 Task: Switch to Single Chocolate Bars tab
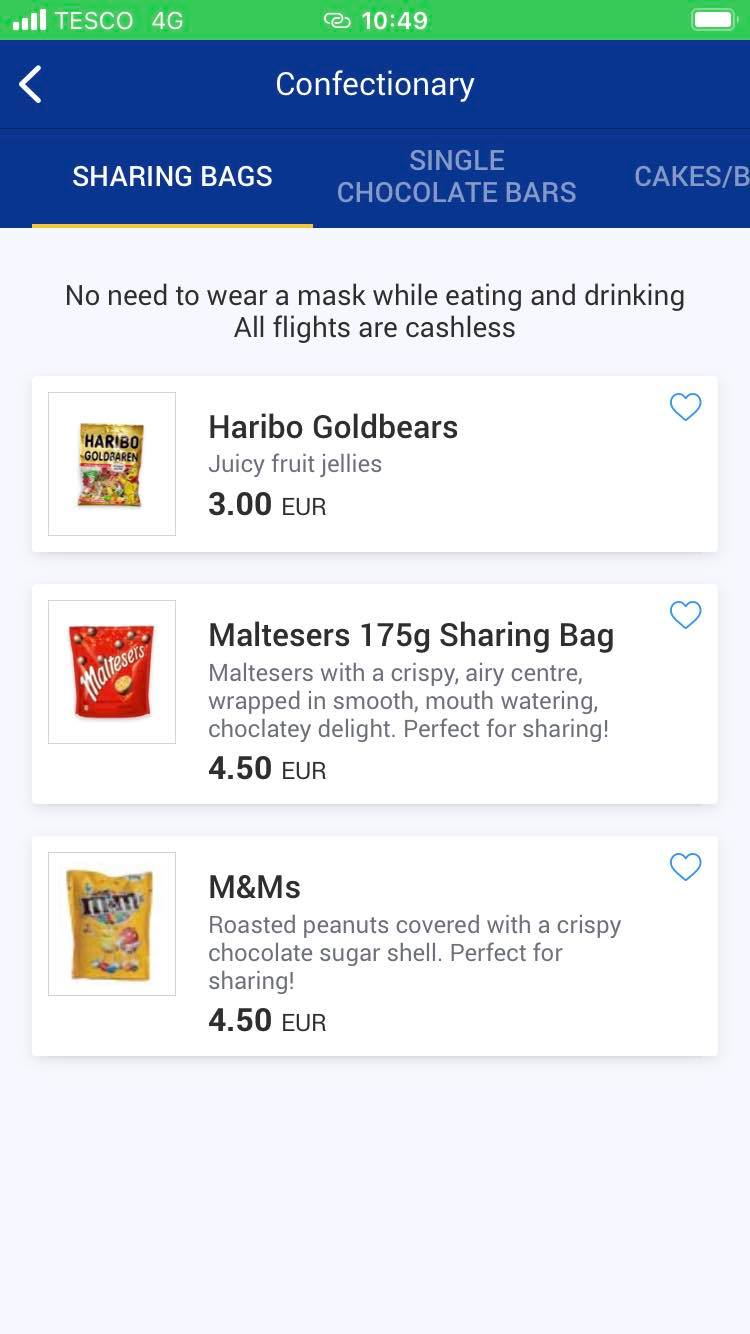pyautogui.click(x=456, y=177)
